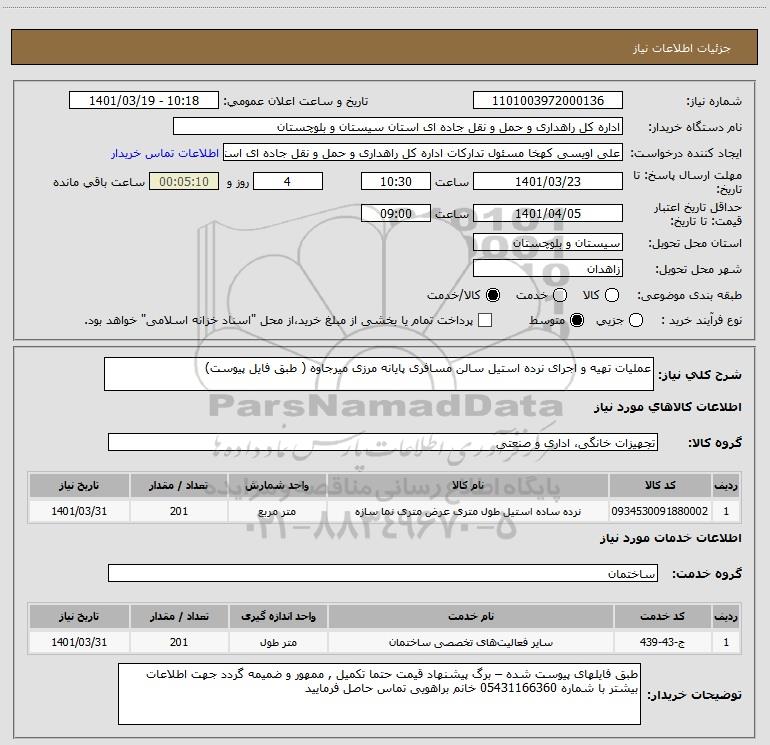This screenshot has height=745, width=770.
Task: Click page title جزئیات اطلاعات نیاز
Action: coord(681,48)
